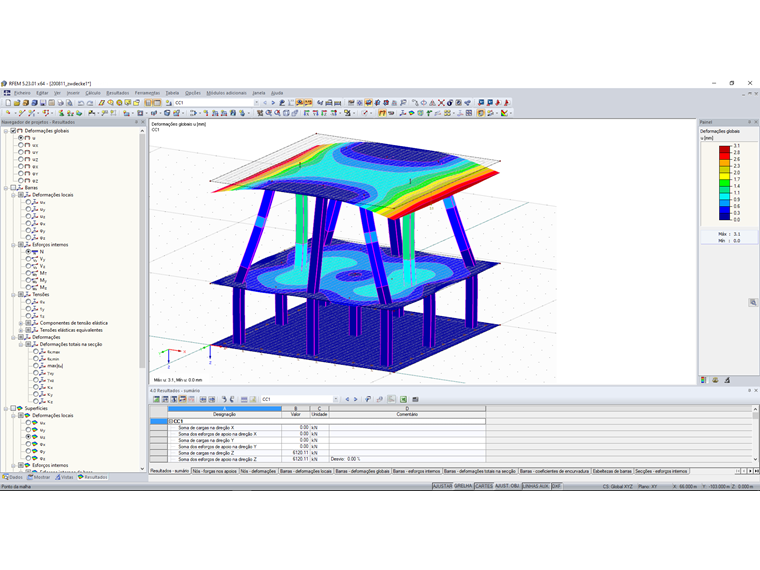Click the Redo arrow icon
The width and height of the screenshot is (760, 570).
90,103
